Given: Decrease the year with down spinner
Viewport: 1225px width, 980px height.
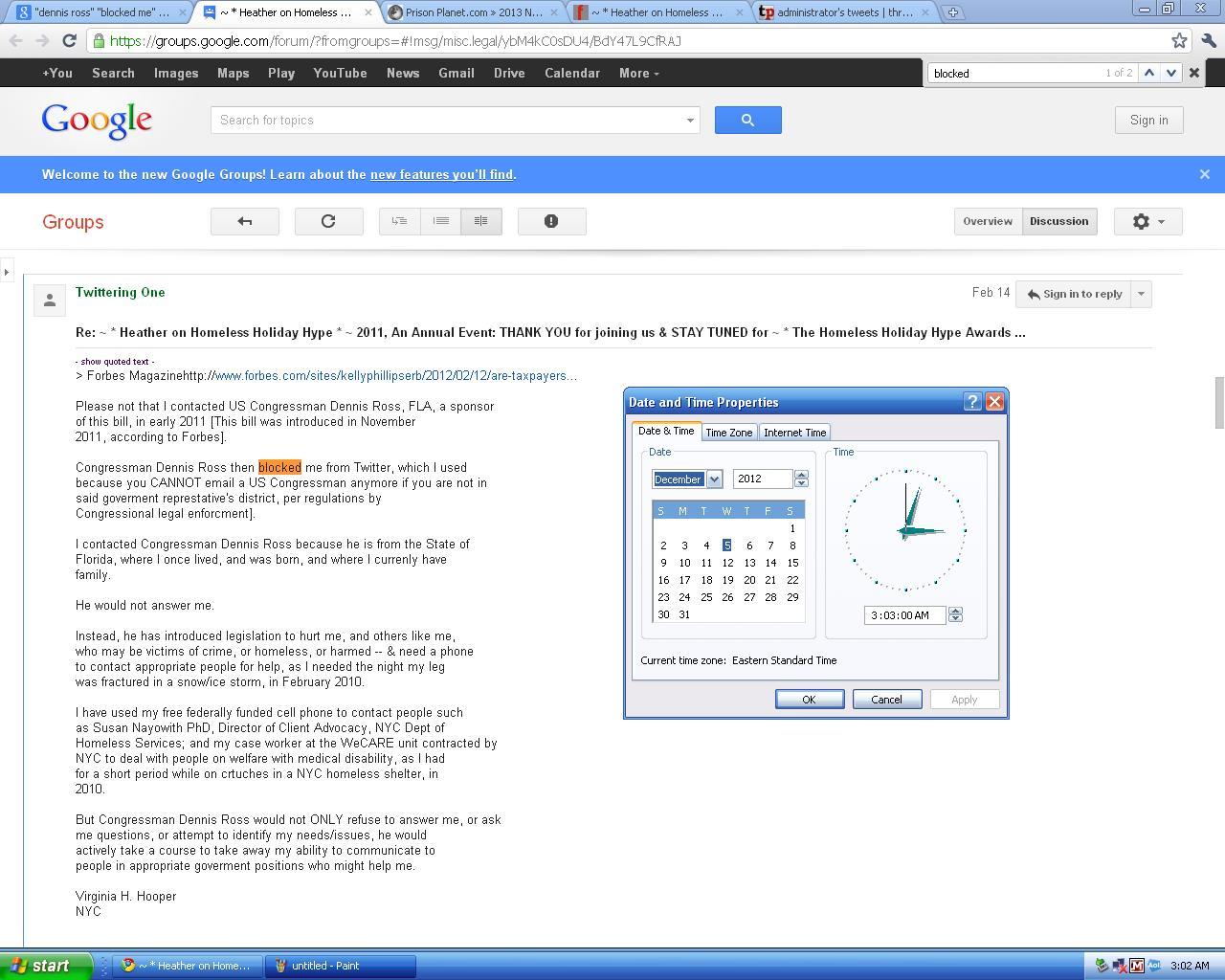Looking at the screenshot, I should click(x=802, y=483).
